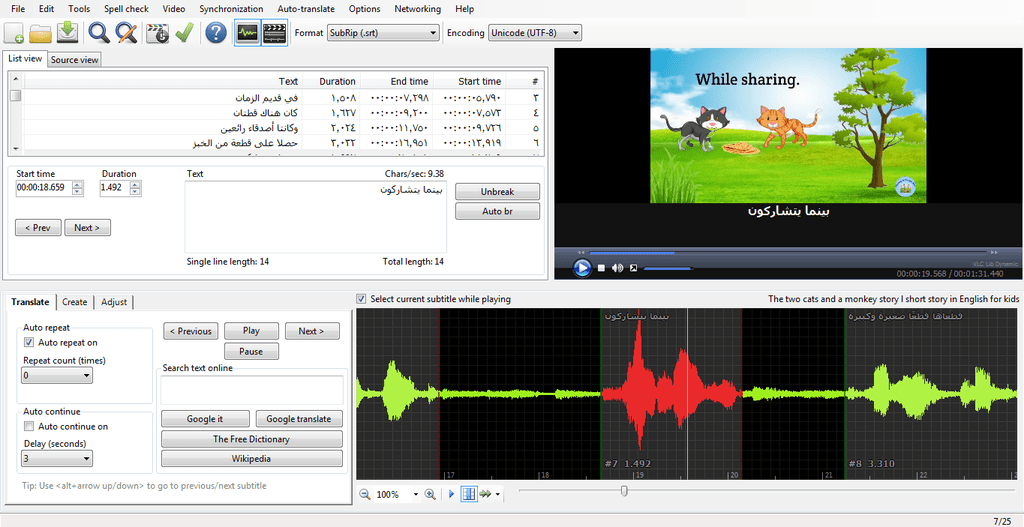Toggle video fullscreen icon

coord(633,268)
